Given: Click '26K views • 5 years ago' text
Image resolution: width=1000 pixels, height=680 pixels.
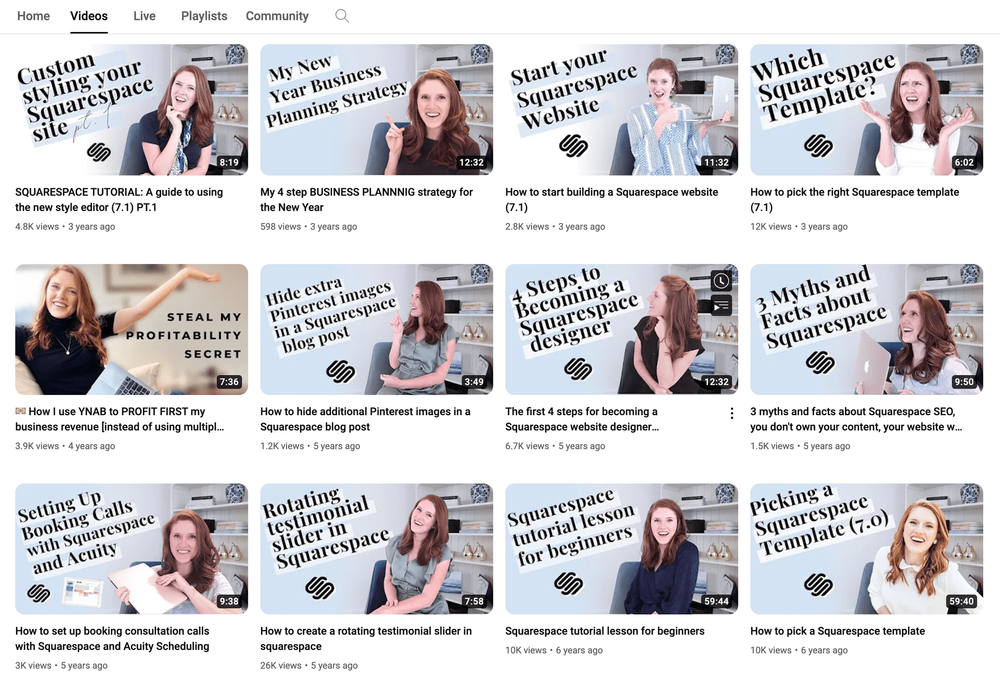Looking at the screenshot, I should (x=309, y=665).
